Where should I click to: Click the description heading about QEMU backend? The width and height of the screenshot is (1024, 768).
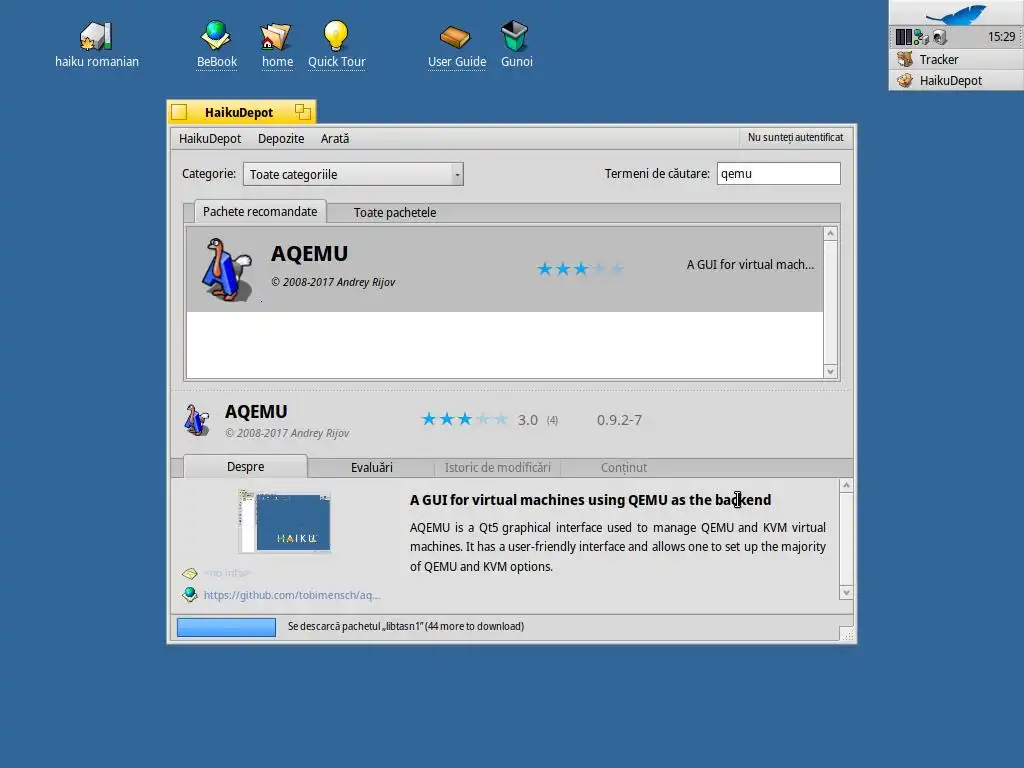pos(590,500)
